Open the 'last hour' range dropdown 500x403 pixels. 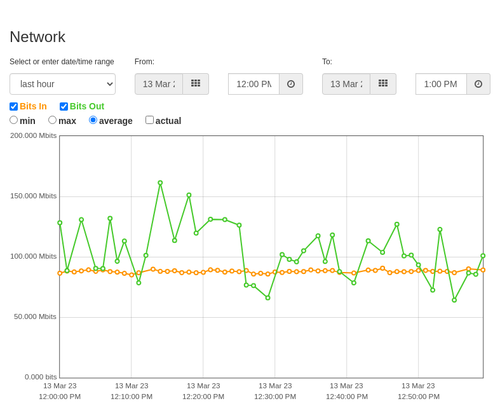click(63, 84)
